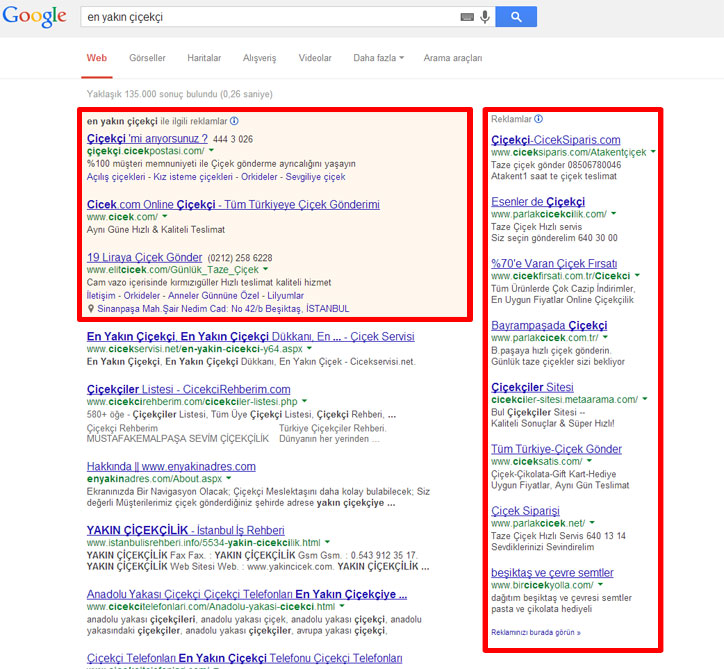The image size is (724, 669).
Task: Open Sinanpaşa Mah. Beşiktaş address link
Action: 223,308
